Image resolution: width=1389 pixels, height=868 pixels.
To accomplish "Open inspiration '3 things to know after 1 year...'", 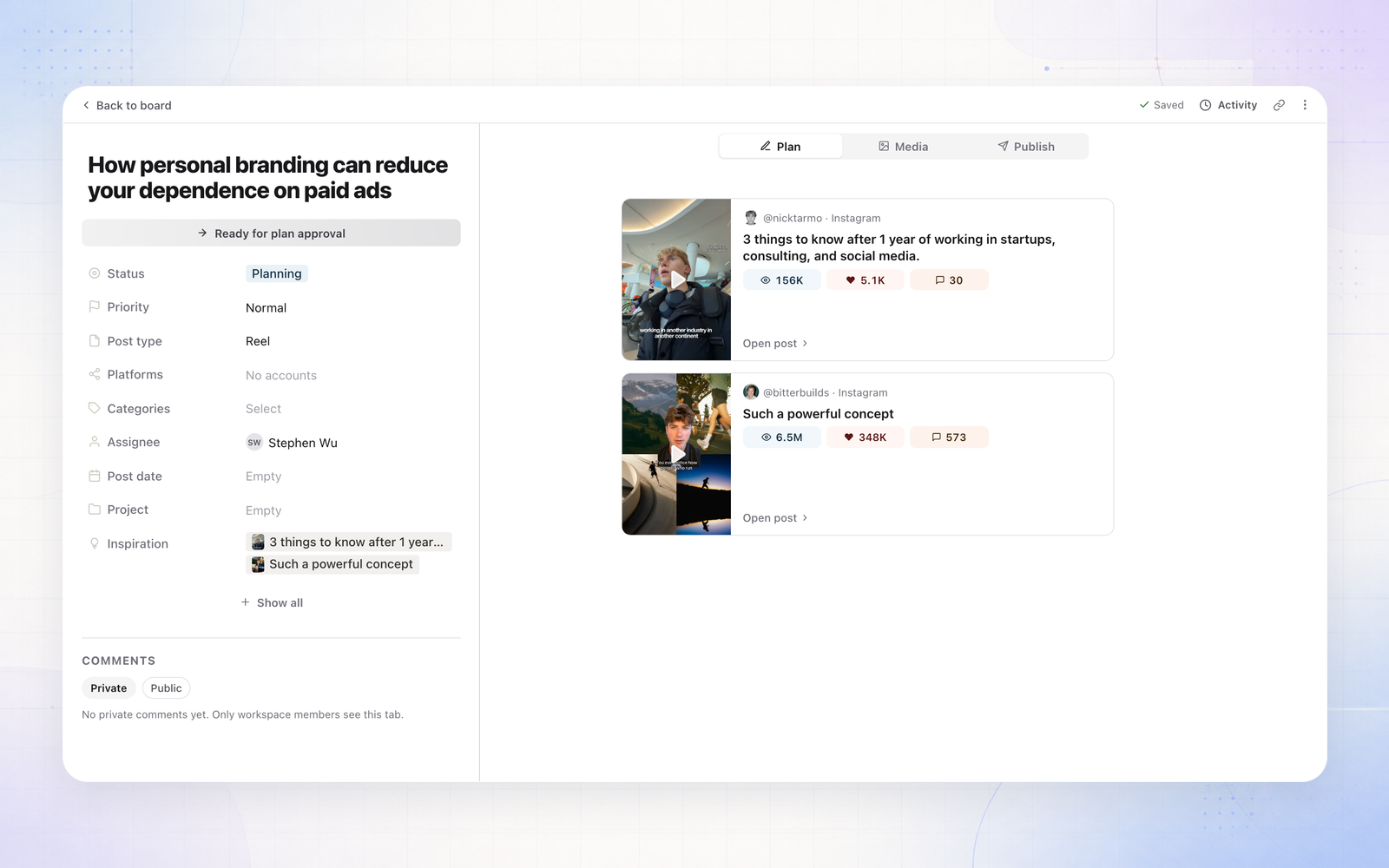I will 348,542.
